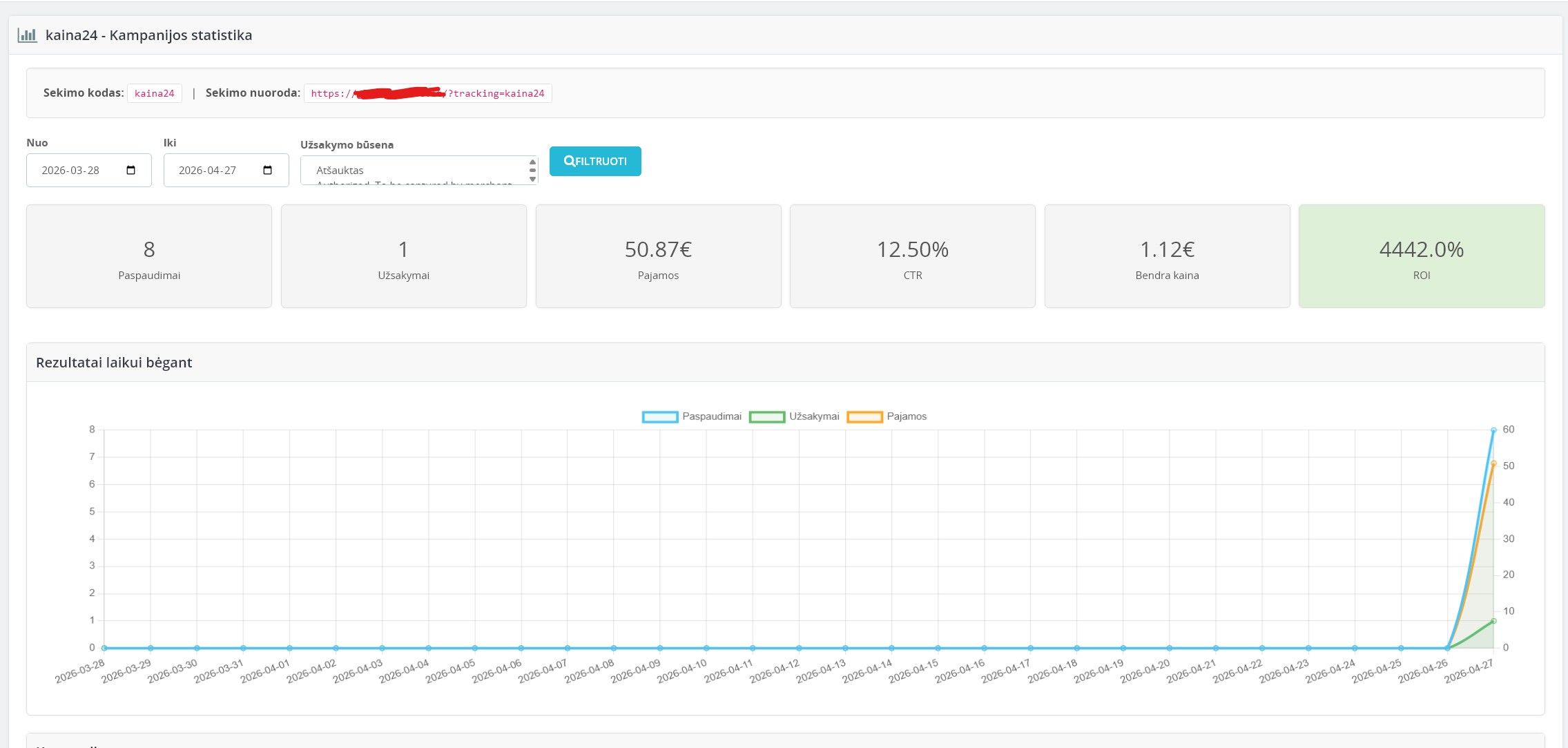
Task: Click the Nuo date text 2026-03-28
Action: [x=70, y=171]
